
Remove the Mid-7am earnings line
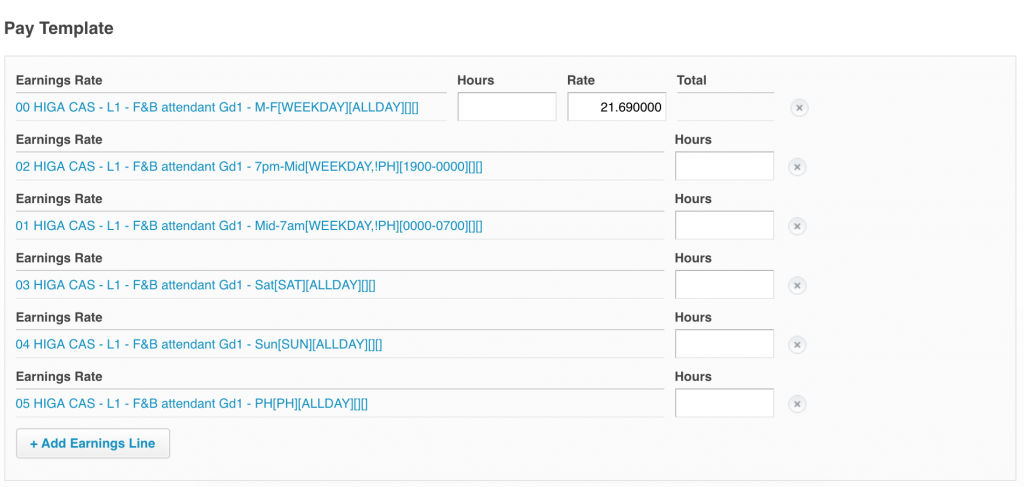[797, 226]
